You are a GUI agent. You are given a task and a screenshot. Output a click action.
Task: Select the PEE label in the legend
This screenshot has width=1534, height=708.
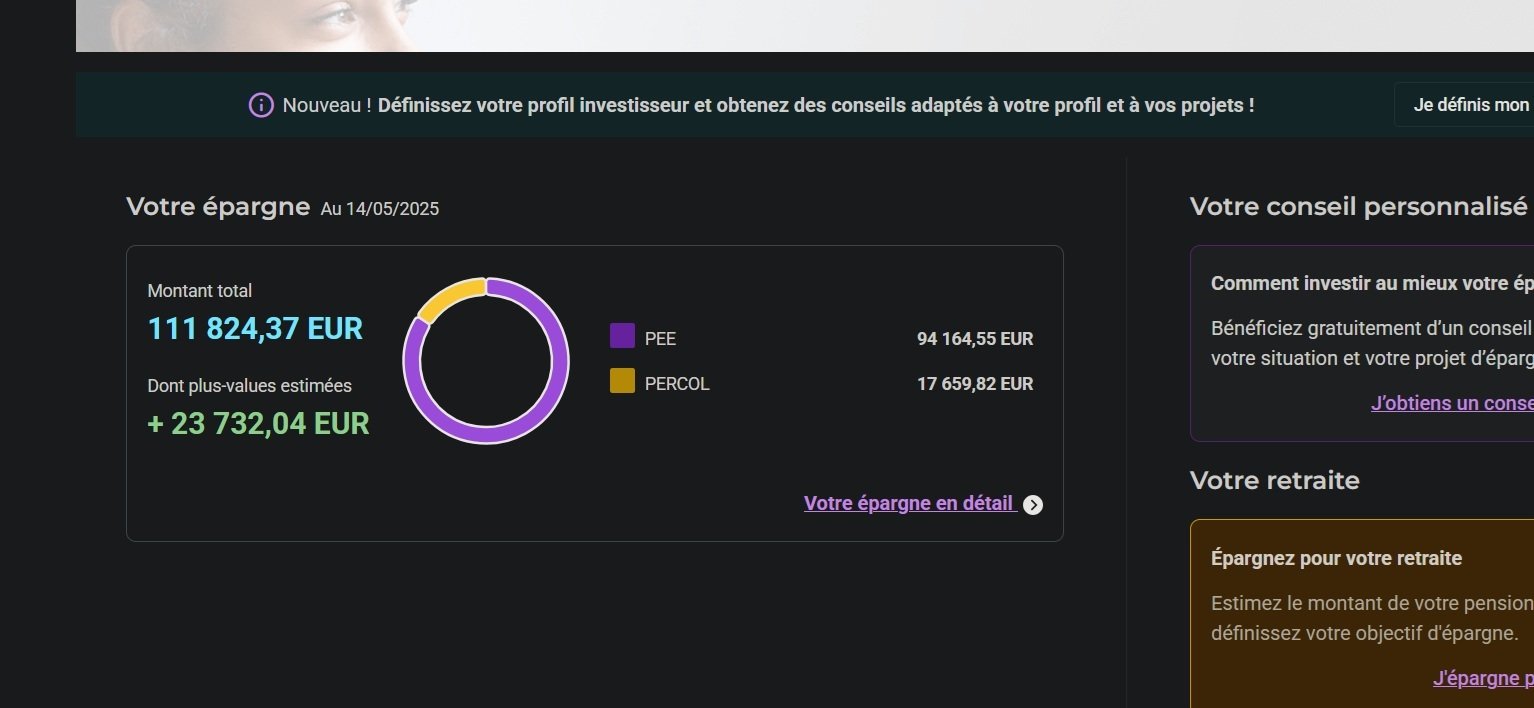[660, 339]
